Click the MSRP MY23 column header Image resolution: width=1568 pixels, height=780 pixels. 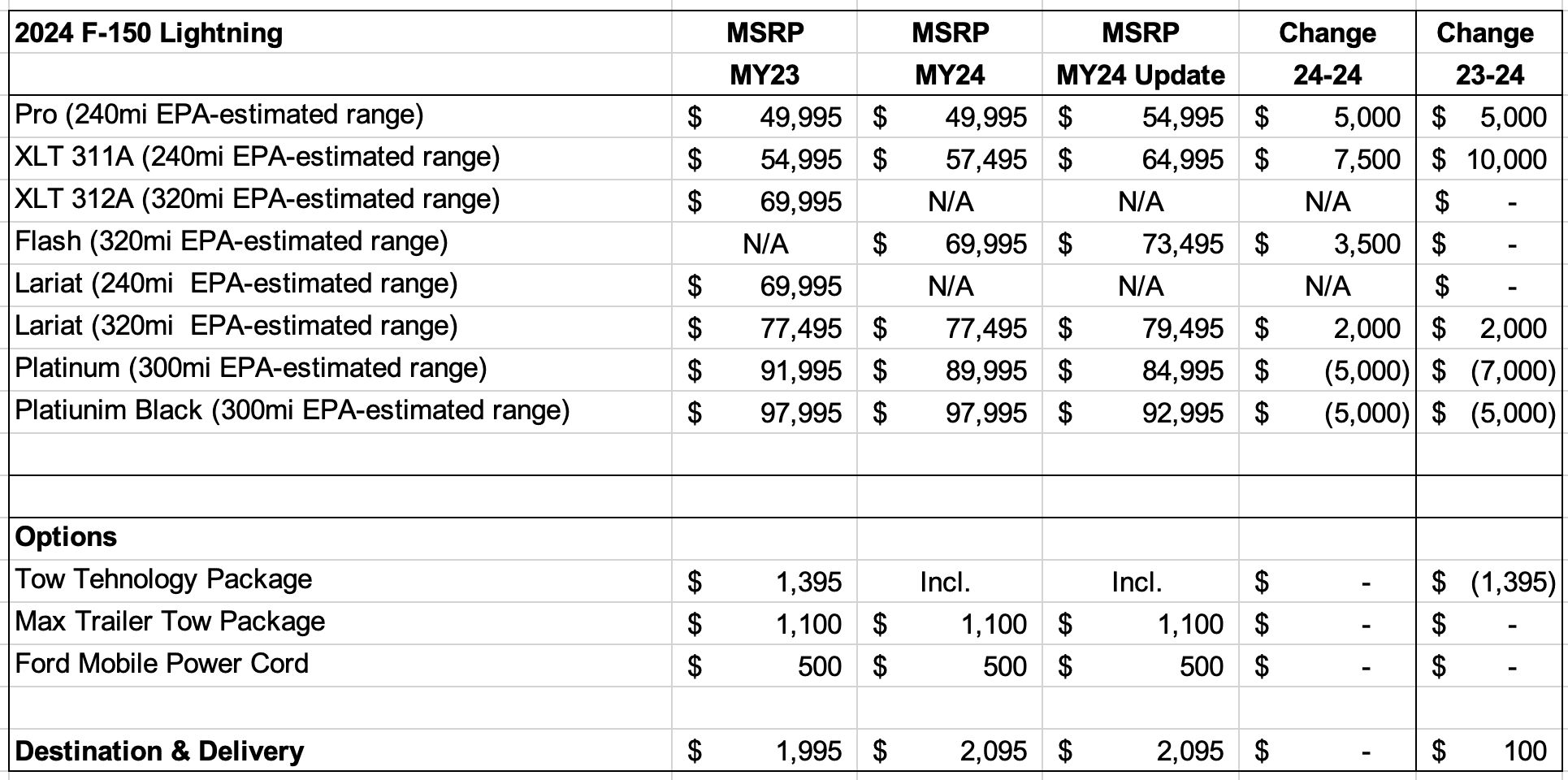[765, 54]
